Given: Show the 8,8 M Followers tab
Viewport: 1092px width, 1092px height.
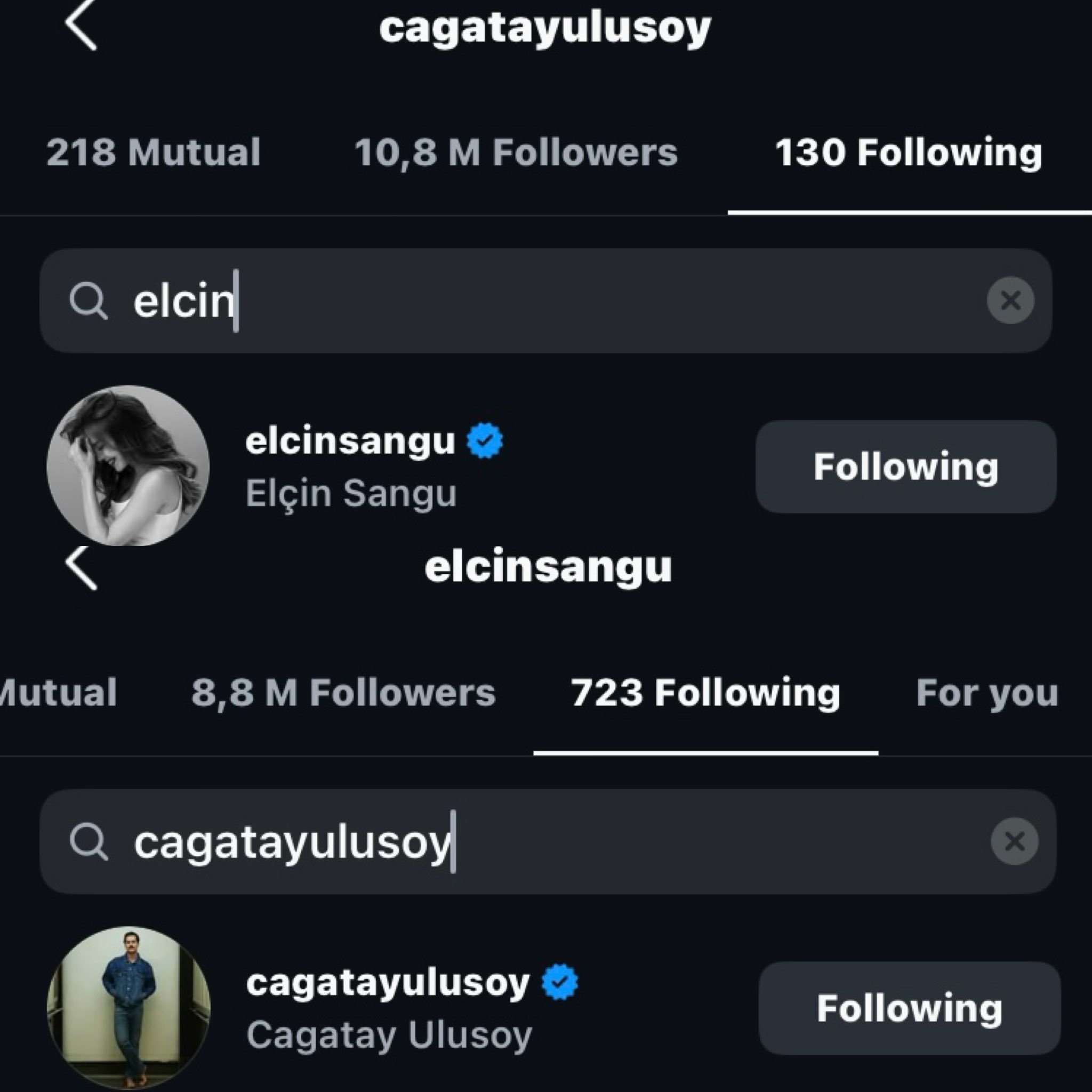Looking at the screenshot, I should tap(343, 693).
